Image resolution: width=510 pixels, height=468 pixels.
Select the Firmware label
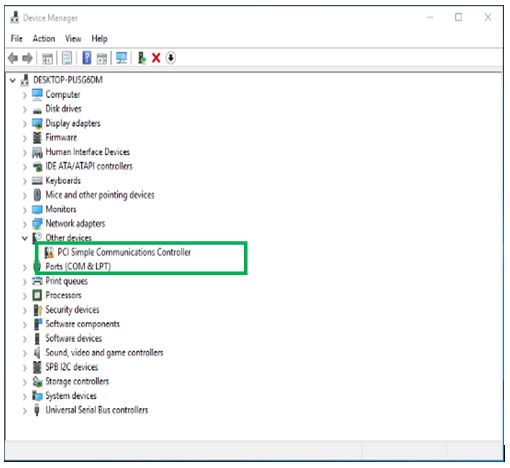tap(61, 138)
